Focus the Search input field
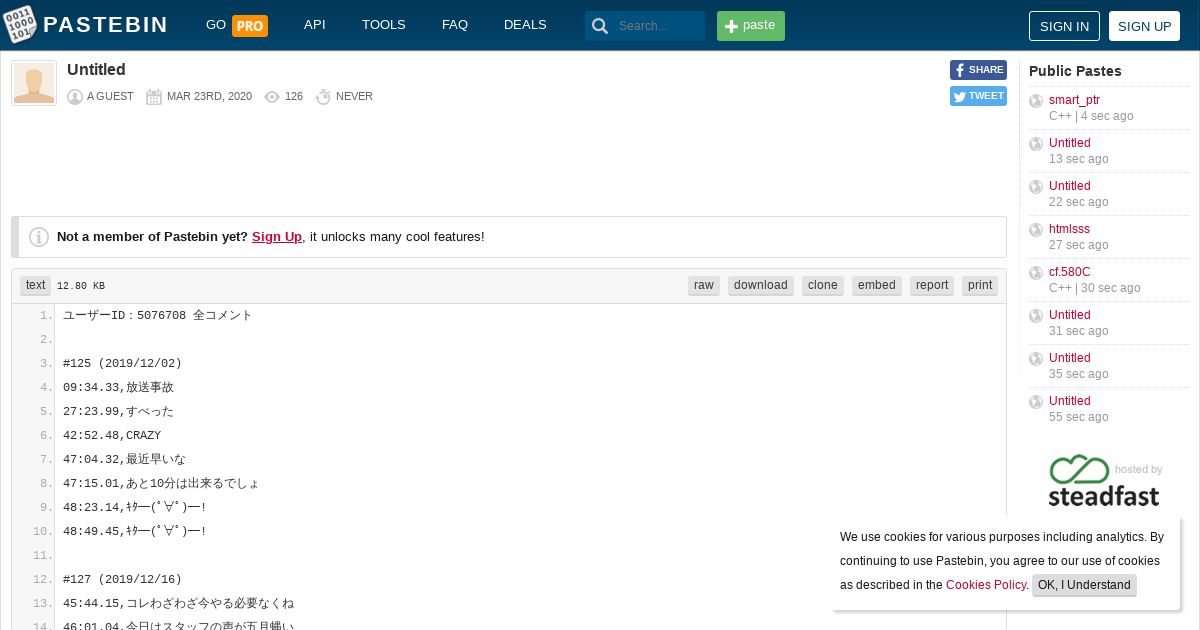This screenshot has height=630, width=1200. [658, 26]
